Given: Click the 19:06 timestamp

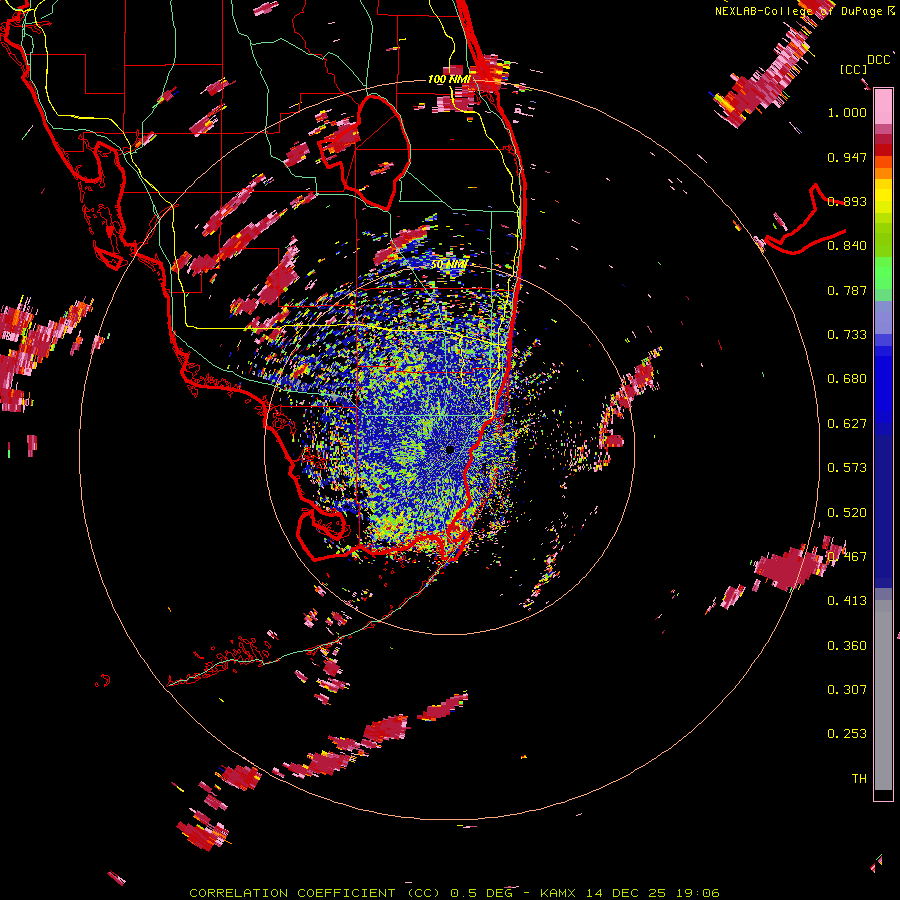Looking at the screenshot, I should point(698,893).
